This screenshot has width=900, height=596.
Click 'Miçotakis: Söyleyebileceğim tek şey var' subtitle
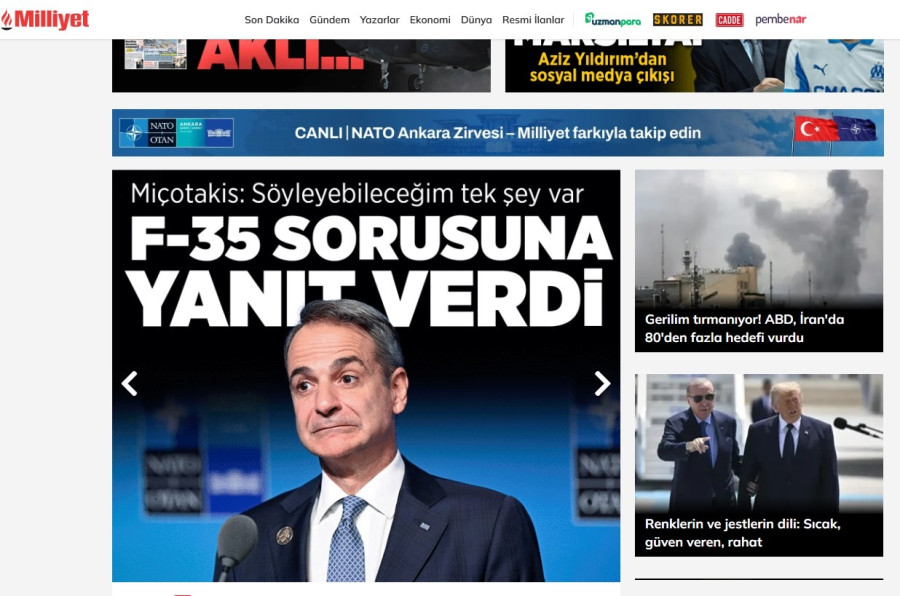pyautogui.click(x=357, y=194)
